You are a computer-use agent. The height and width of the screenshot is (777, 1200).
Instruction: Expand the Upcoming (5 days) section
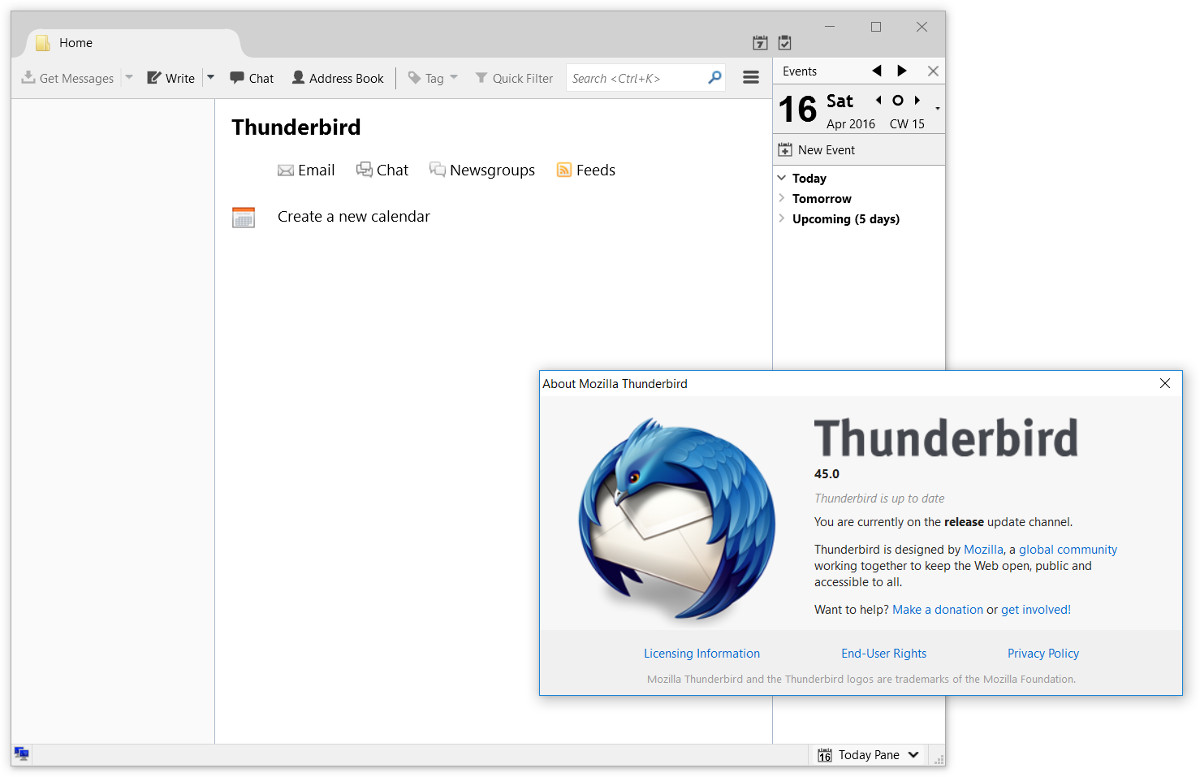pyautogui.click(x=782, y=218)
